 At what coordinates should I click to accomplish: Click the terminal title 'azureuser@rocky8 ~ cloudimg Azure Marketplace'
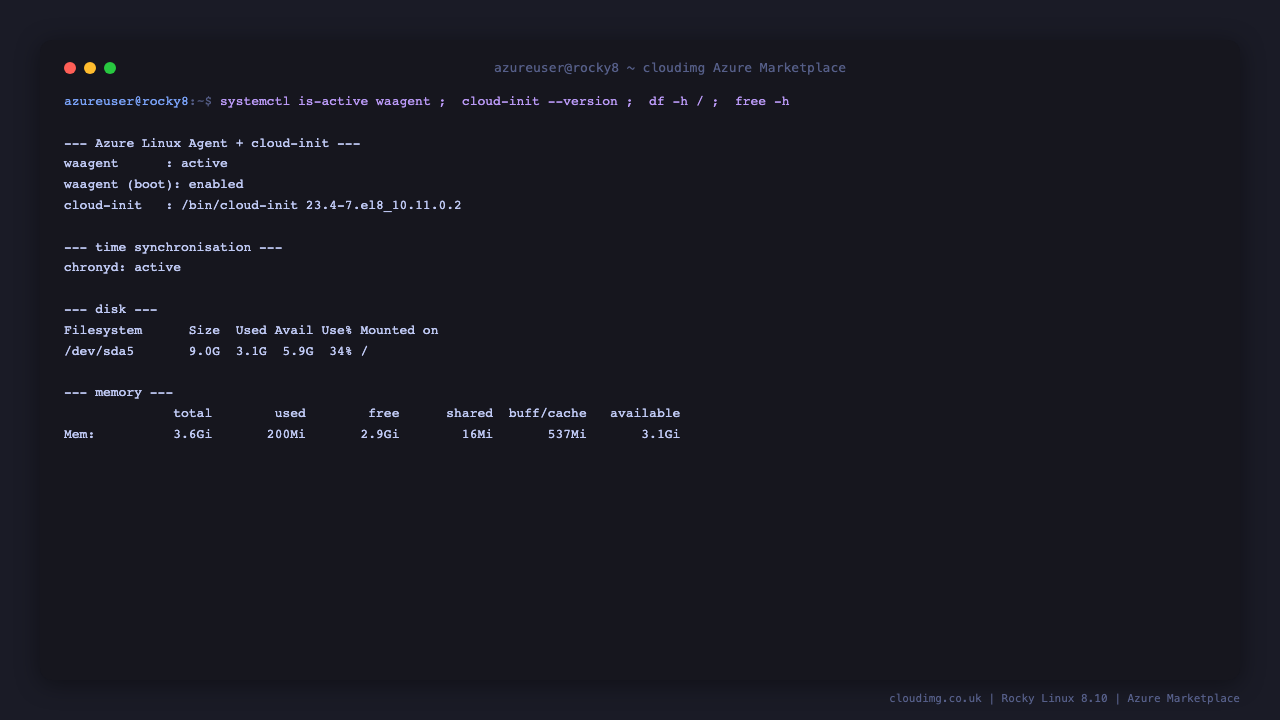[670, 68]
